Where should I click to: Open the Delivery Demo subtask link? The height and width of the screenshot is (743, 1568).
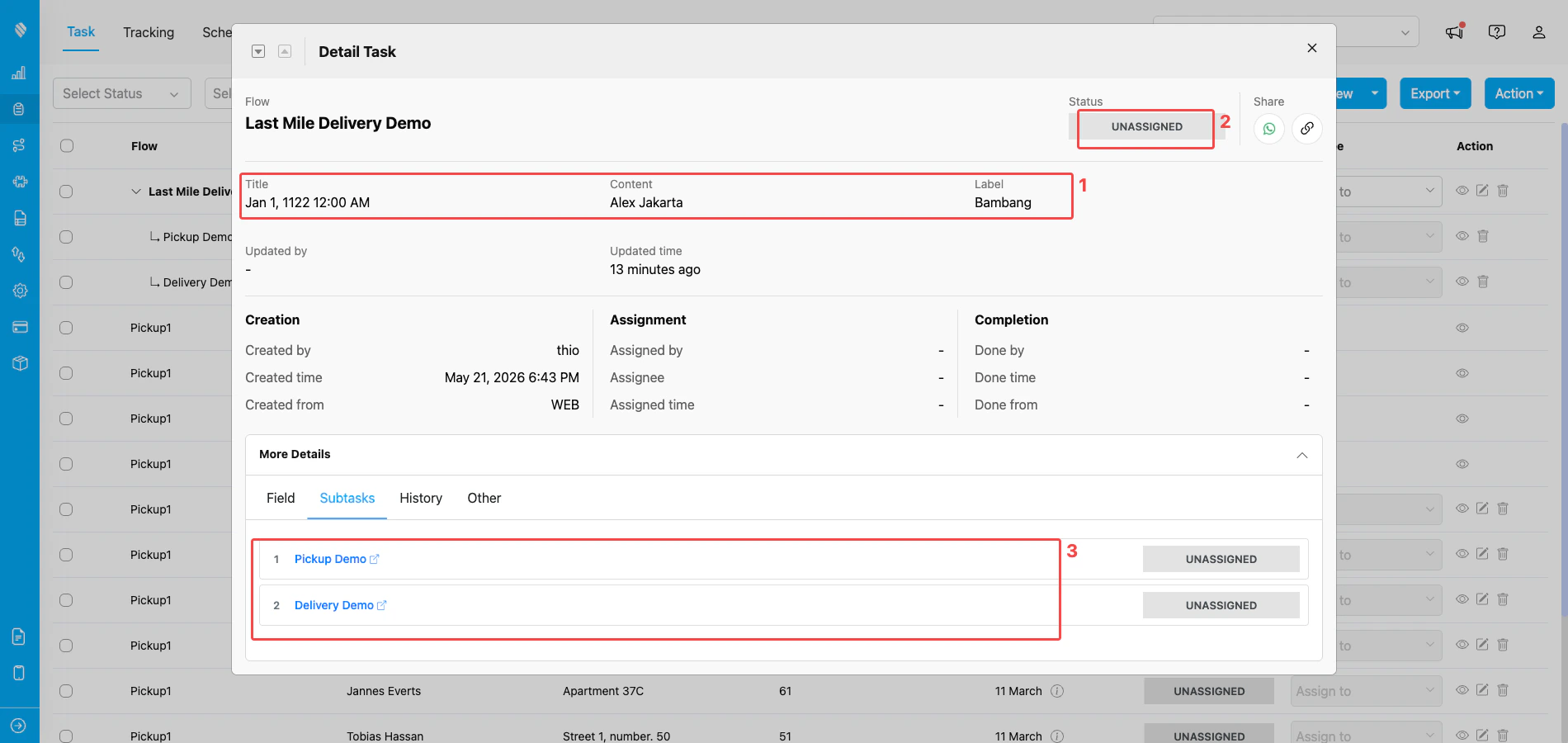pos(334,605)
